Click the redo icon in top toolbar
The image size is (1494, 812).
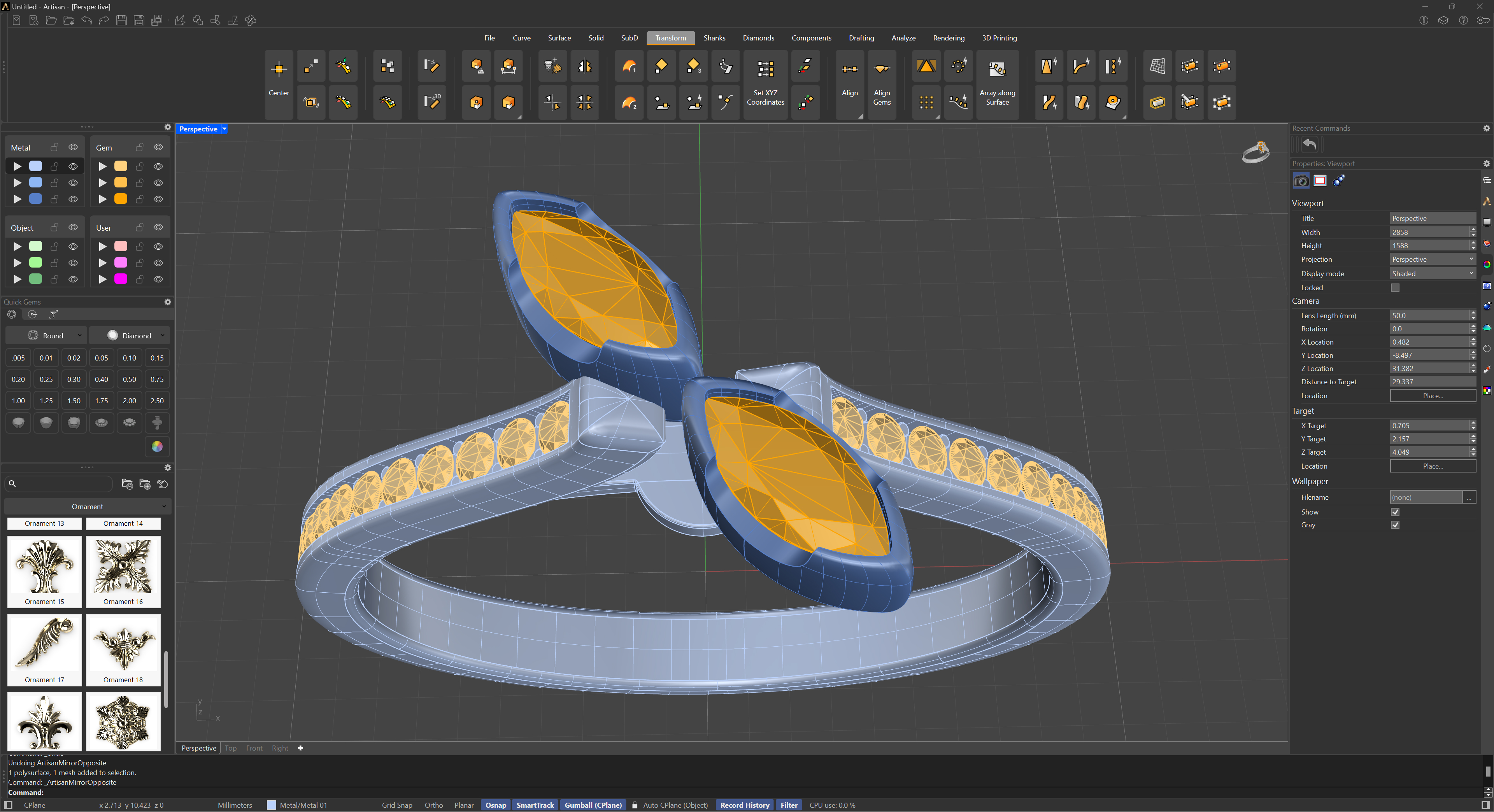coord(104,20)
